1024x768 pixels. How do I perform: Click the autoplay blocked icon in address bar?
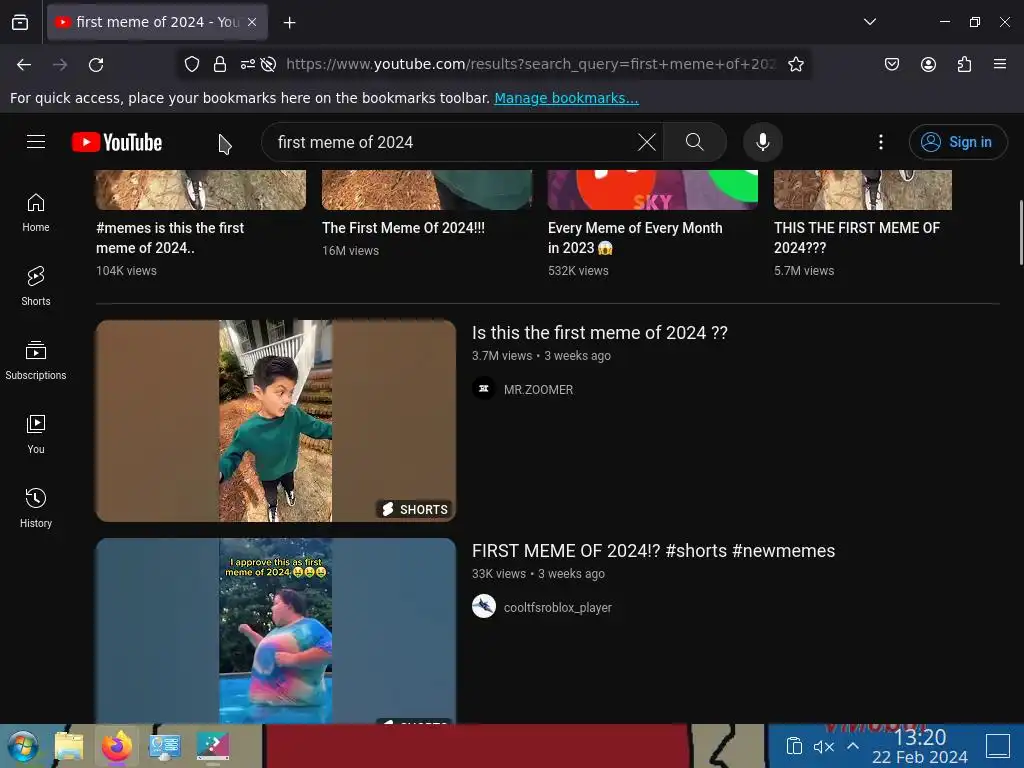[268, 64]
